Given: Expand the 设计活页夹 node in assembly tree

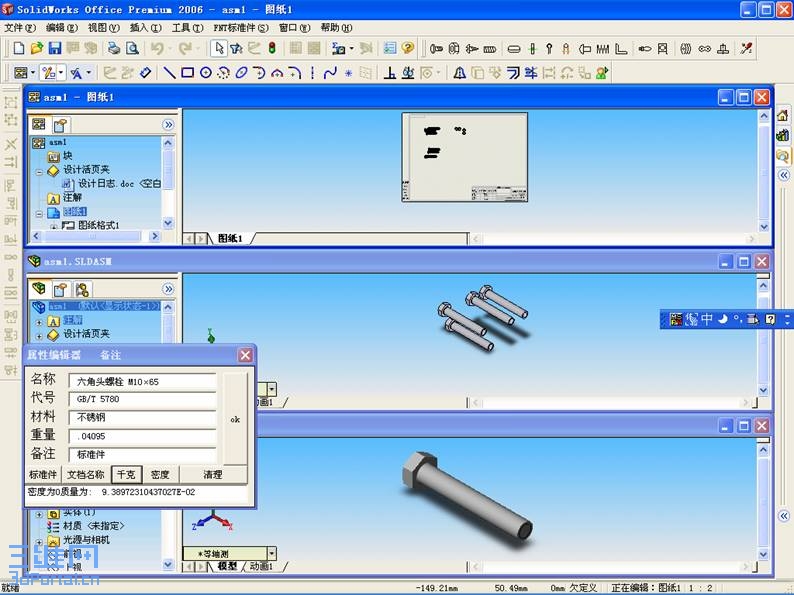Looking at the screenshot, I should tap(39, 336).
